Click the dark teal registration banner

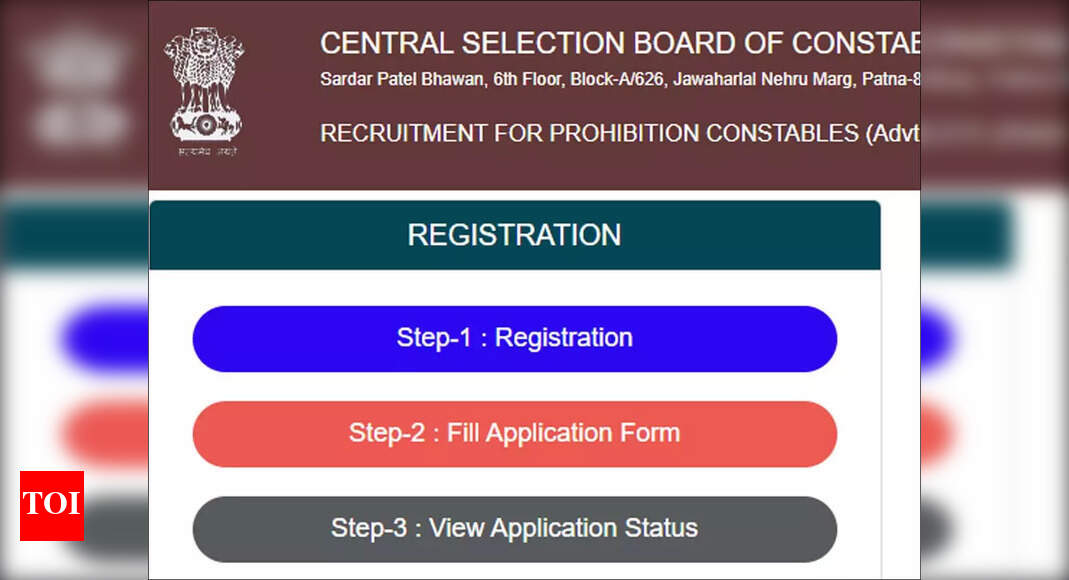514,234
